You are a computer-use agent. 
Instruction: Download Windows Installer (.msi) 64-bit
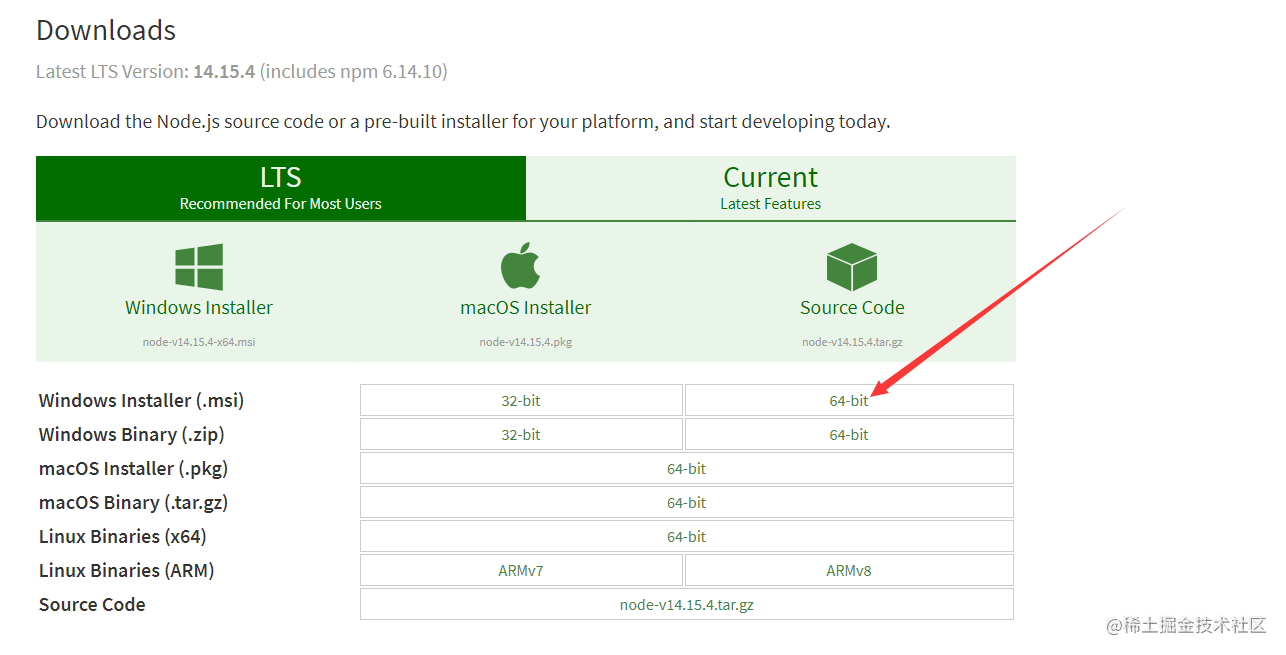(849, 400)
